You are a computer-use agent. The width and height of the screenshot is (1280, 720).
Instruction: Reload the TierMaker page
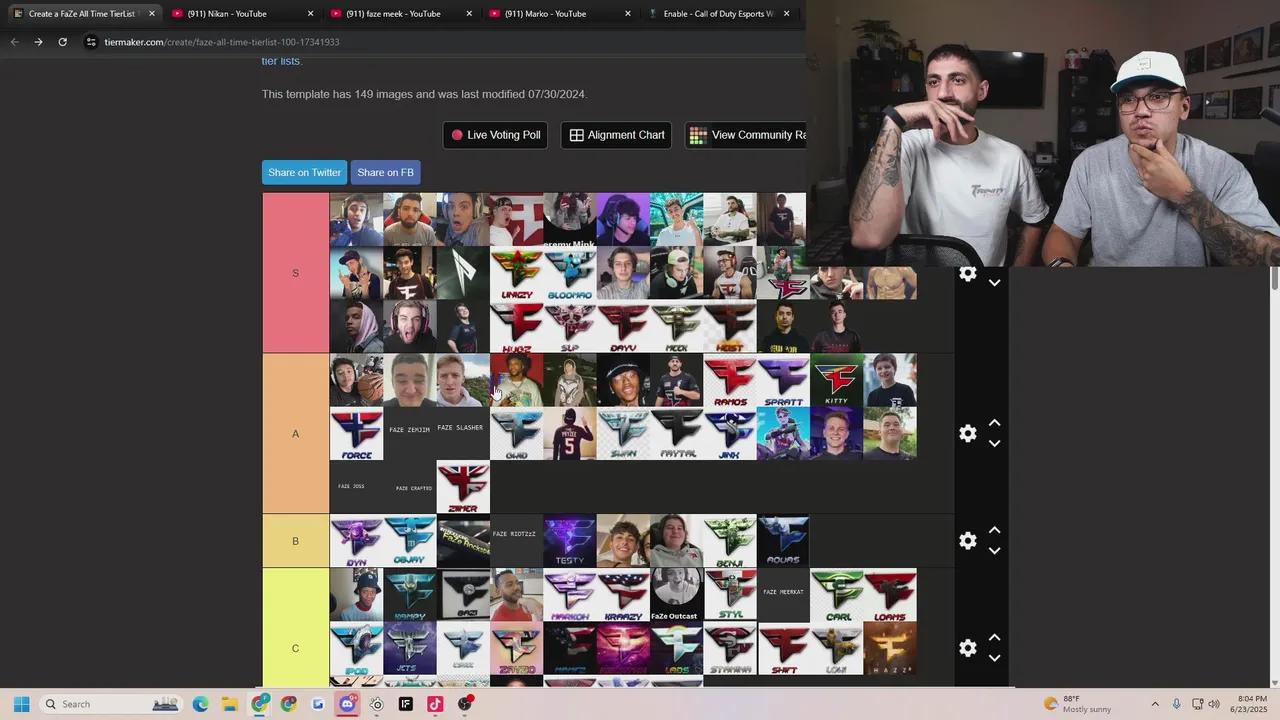pos(62,42)
